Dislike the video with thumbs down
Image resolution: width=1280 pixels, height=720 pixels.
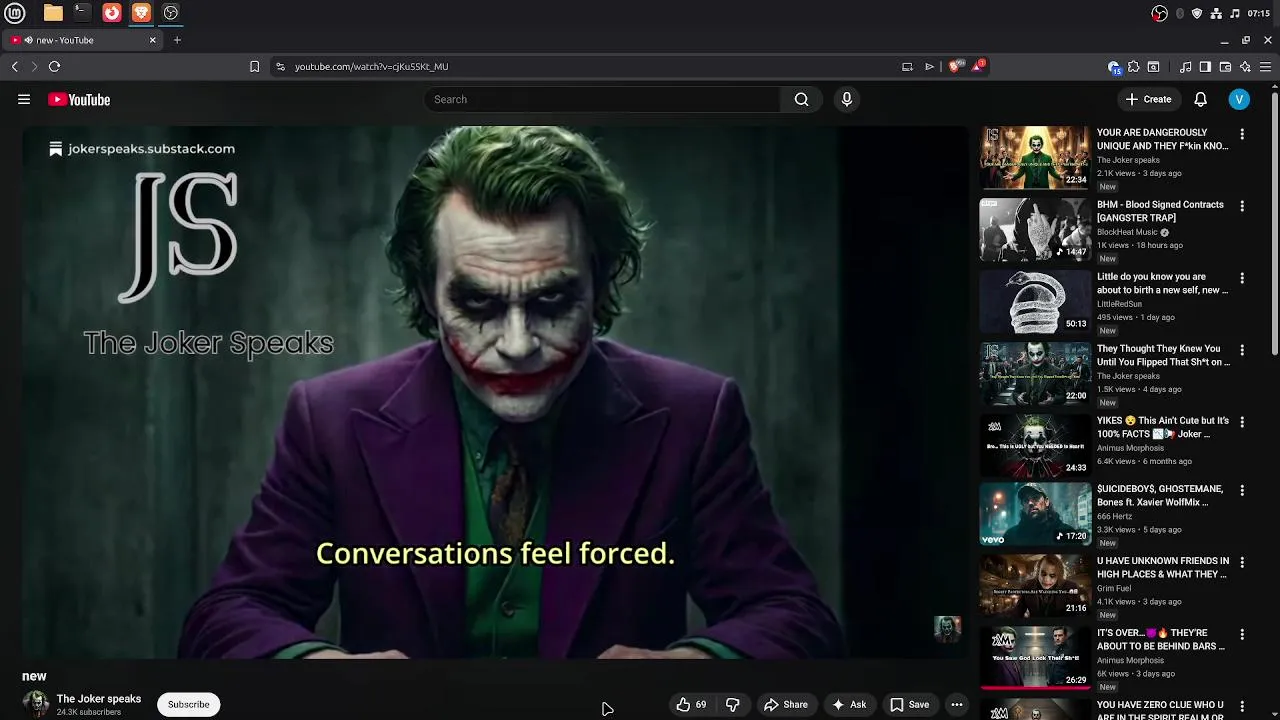[733, 705]
